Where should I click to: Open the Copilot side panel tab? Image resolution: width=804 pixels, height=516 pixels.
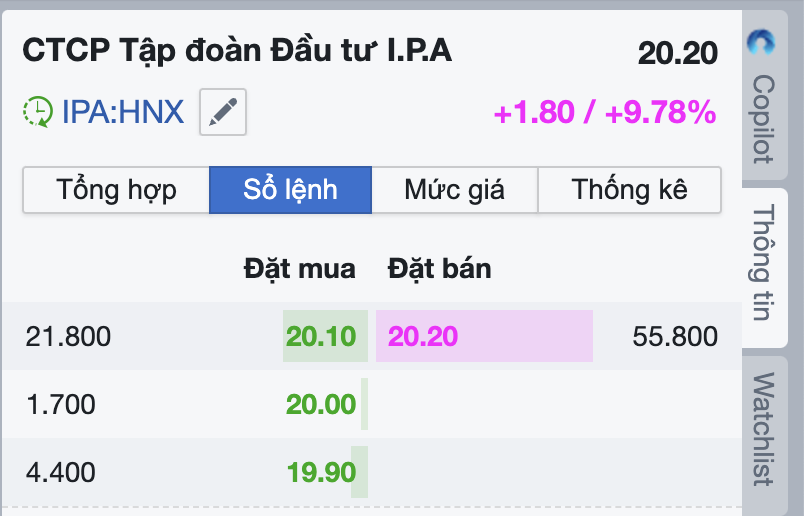point(764,118)
